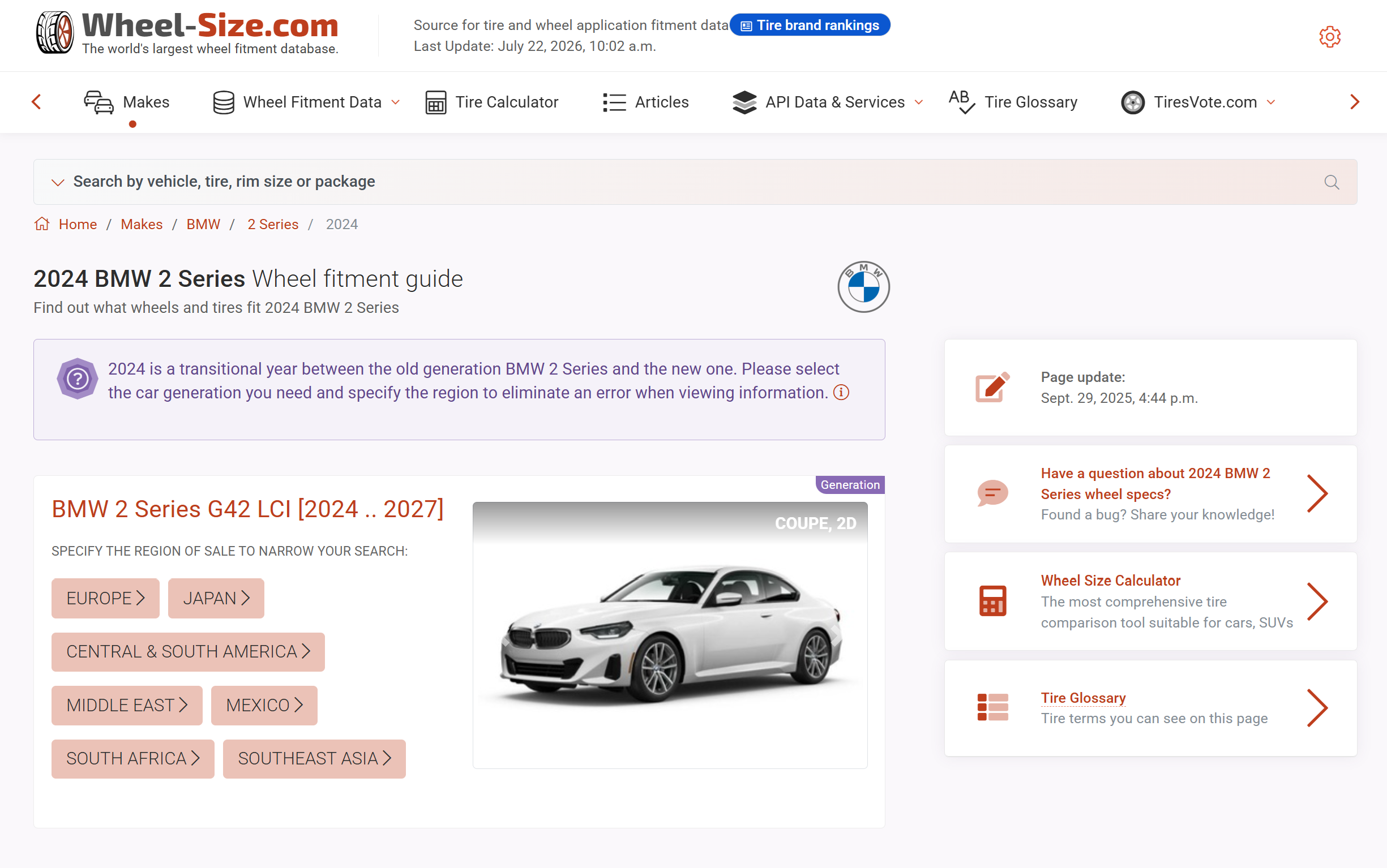Expand the Wheel Fitment Data dropdown arrow
Screen dimensions: 1387x868
pos(395,102)
